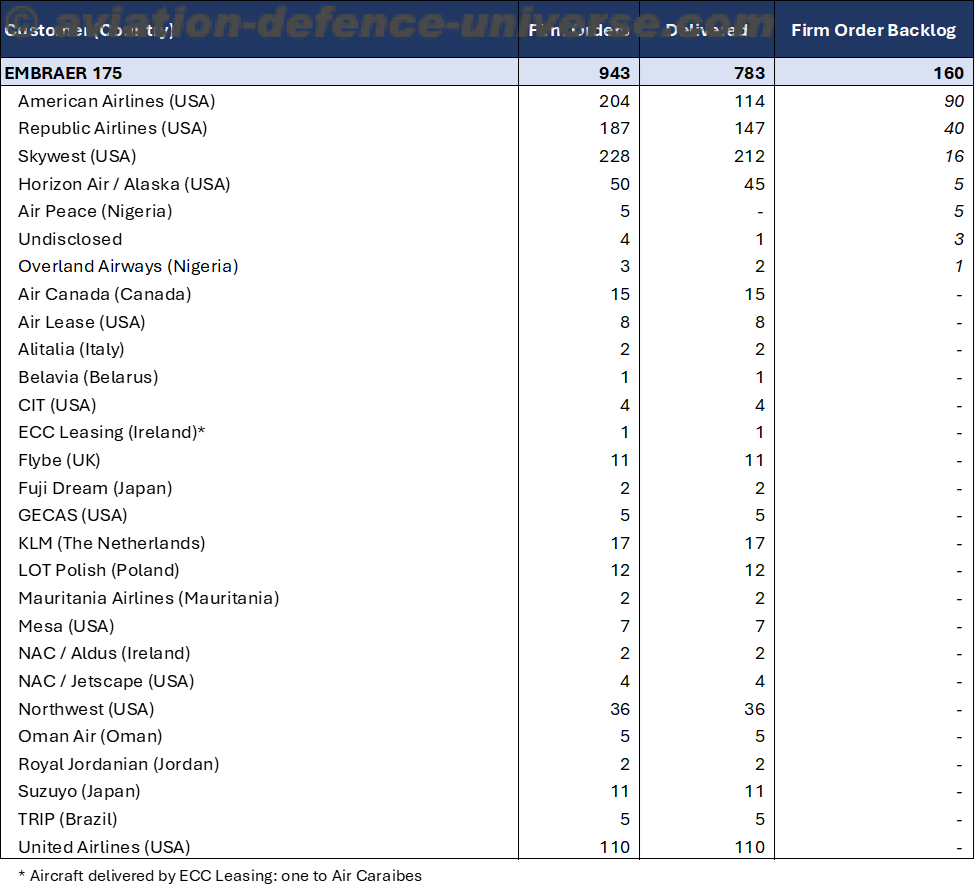Click the 'Northwest (USA)' customer name
This screenshot has height=889, width=975.
(86, 709)
